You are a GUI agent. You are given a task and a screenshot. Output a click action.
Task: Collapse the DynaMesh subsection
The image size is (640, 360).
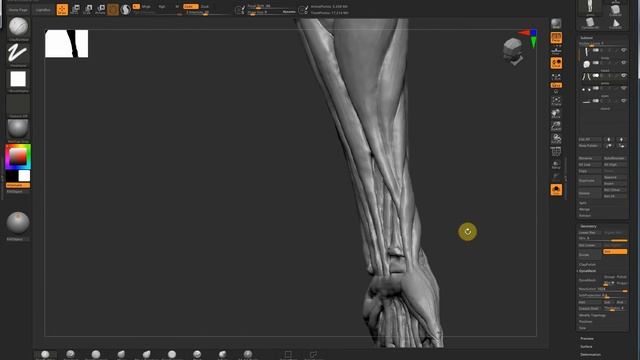point(587,271)
